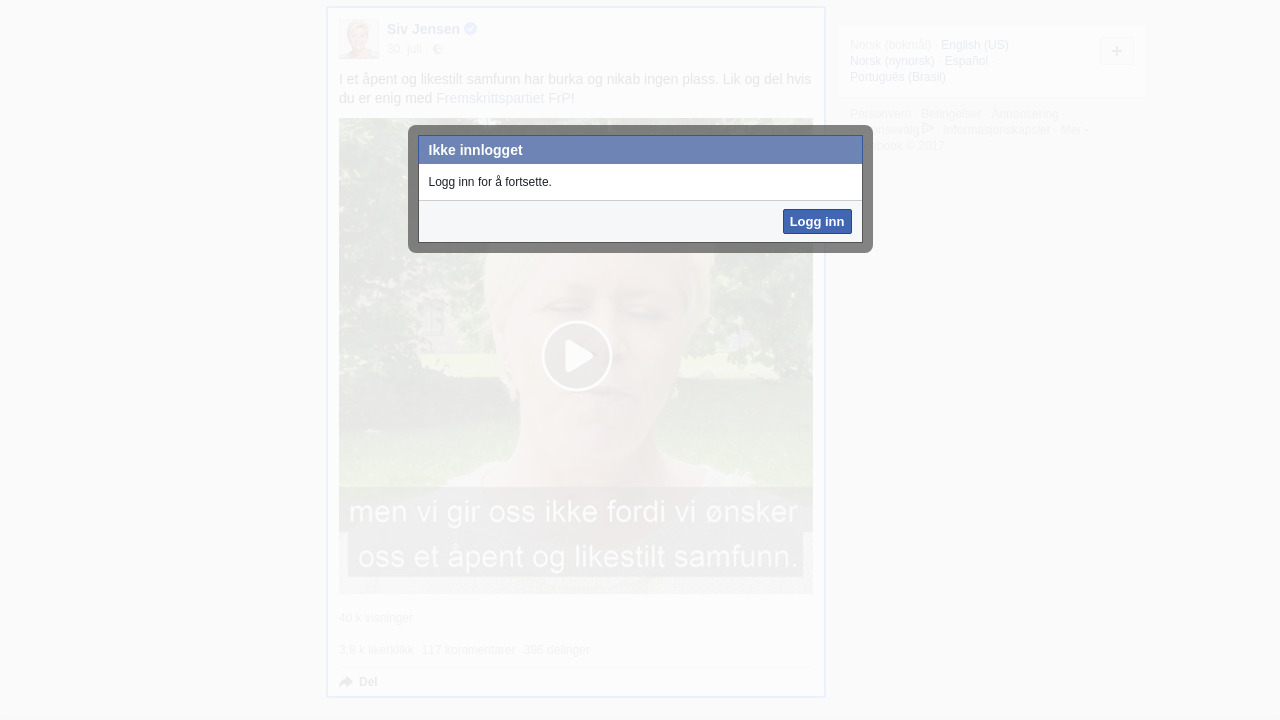Image resolution: width=1280 pixels, height=720 pixels.
Task: Open the Betingelser footer link
Action: click(951, 114)
